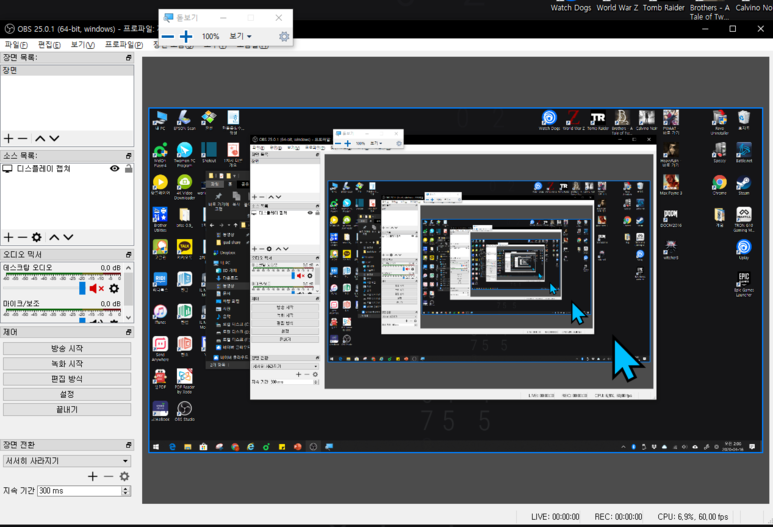Move the source down in 소스 목록
Screen dimensions: 773x527
coord(68,238)
